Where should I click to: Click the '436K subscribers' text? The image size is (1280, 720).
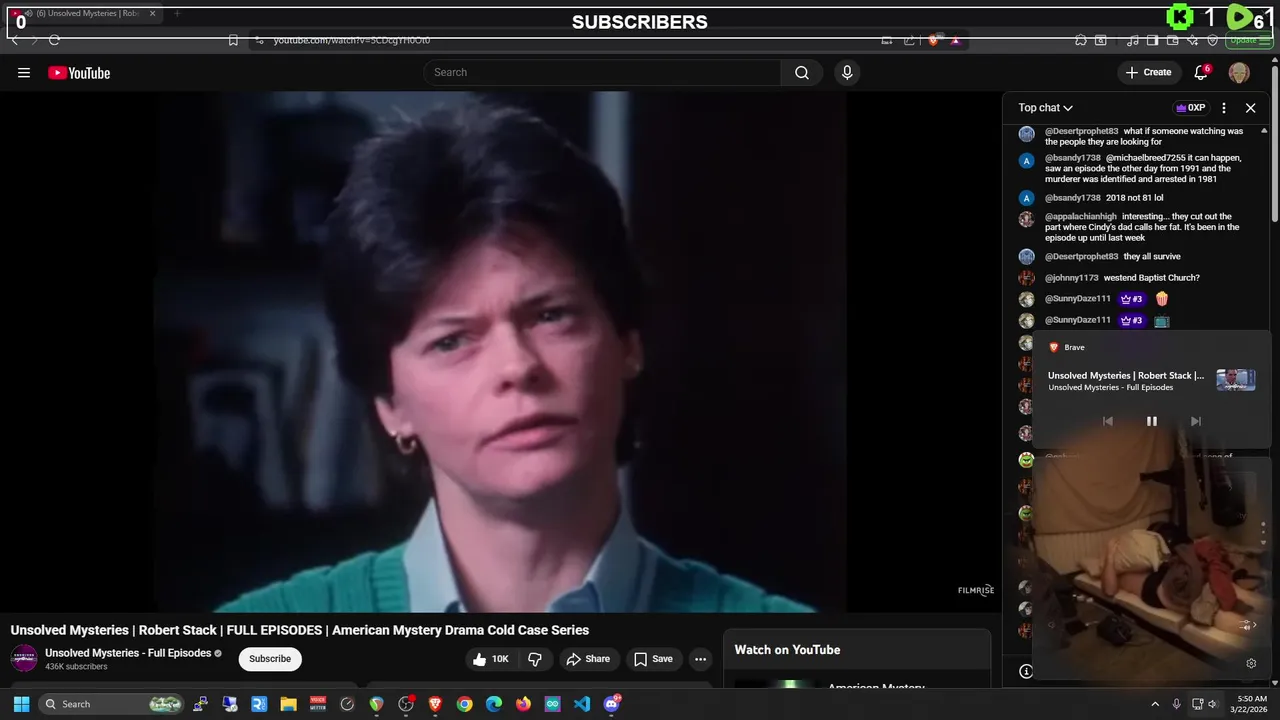76,667
